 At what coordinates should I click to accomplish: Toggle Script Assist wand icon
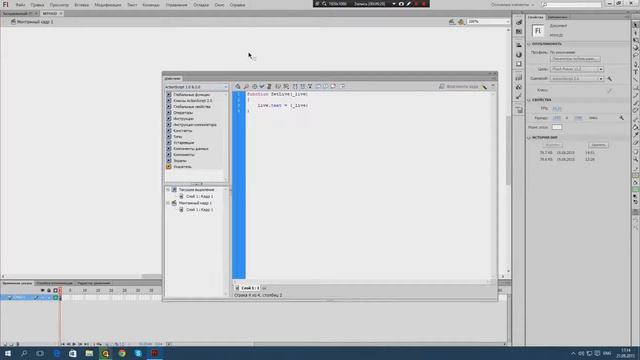click(x=484, y=87)
